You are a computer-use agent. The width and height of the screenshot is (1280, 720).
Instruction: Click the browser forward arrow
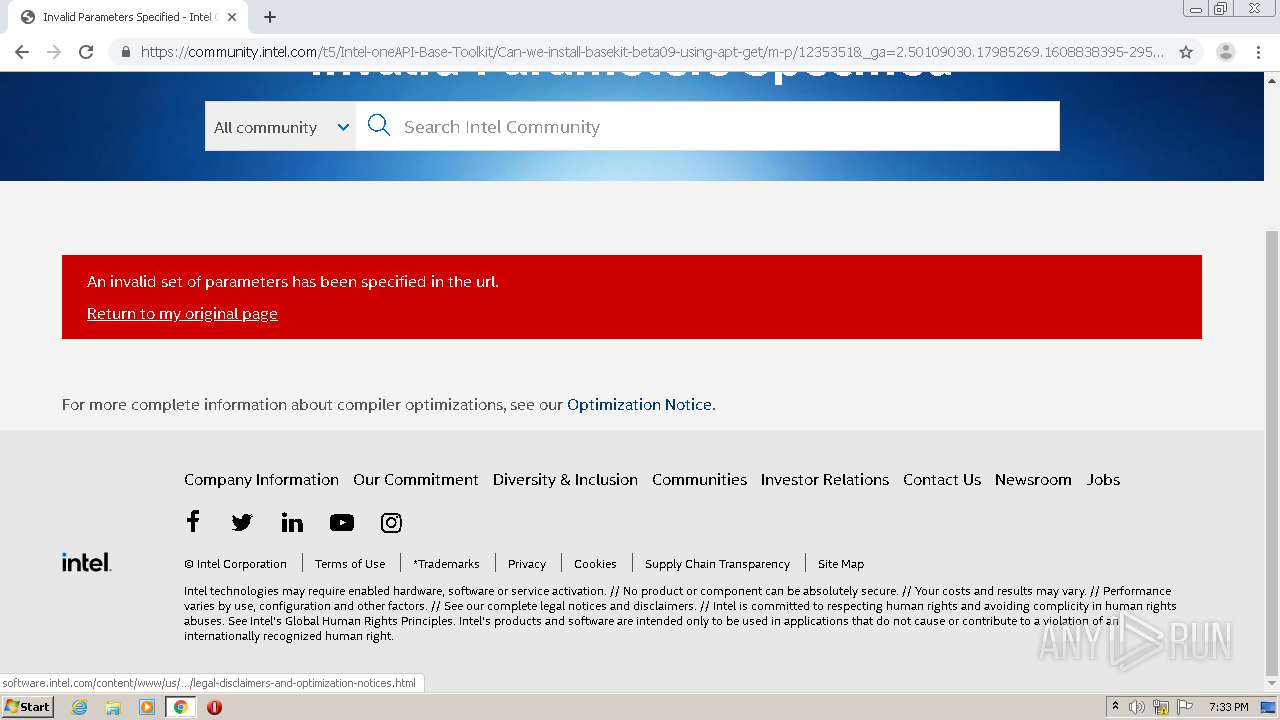pos(54,52)
